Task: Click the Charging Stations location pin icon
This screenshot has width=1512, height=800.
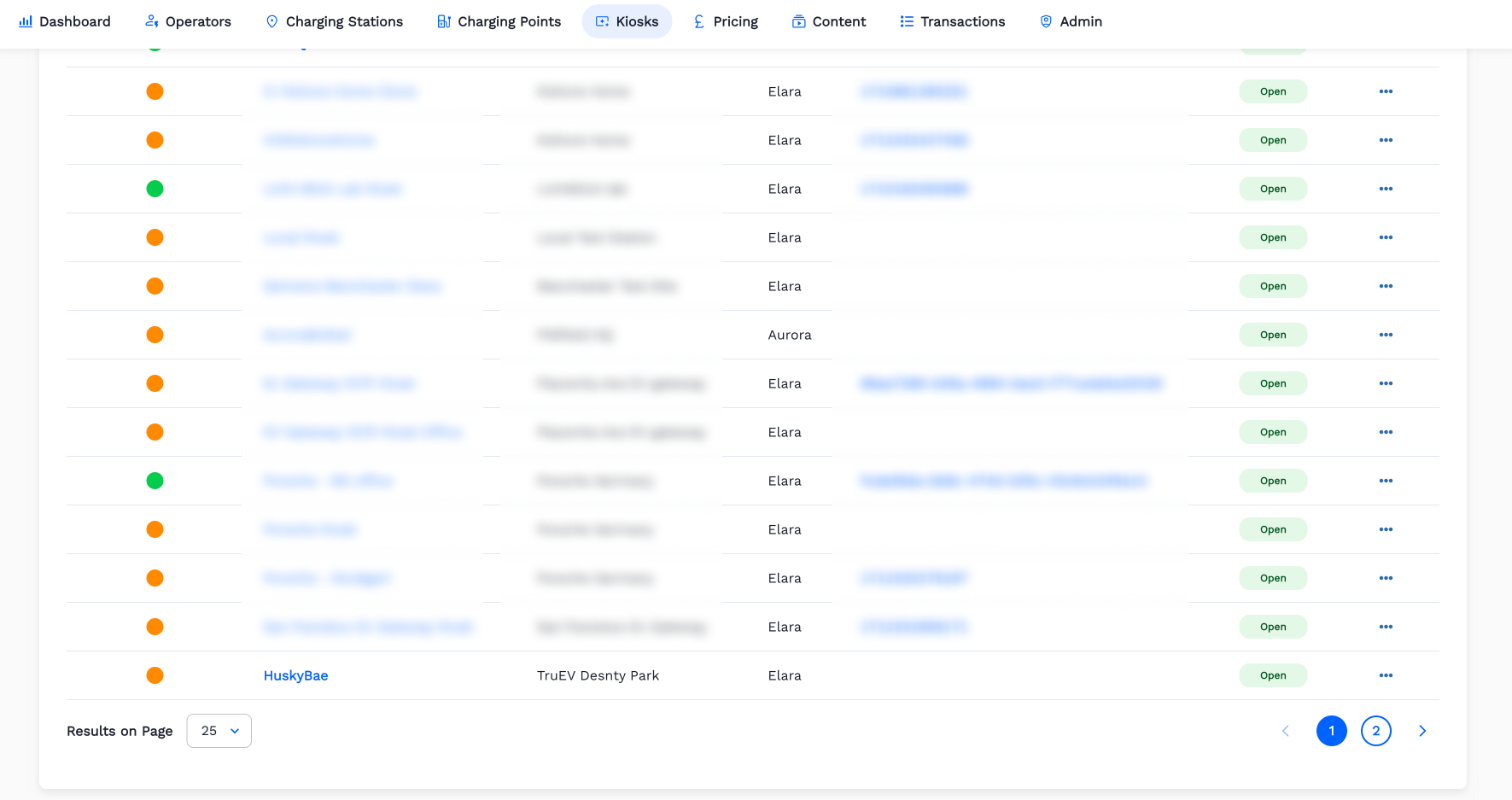Action: coord(271,21)
